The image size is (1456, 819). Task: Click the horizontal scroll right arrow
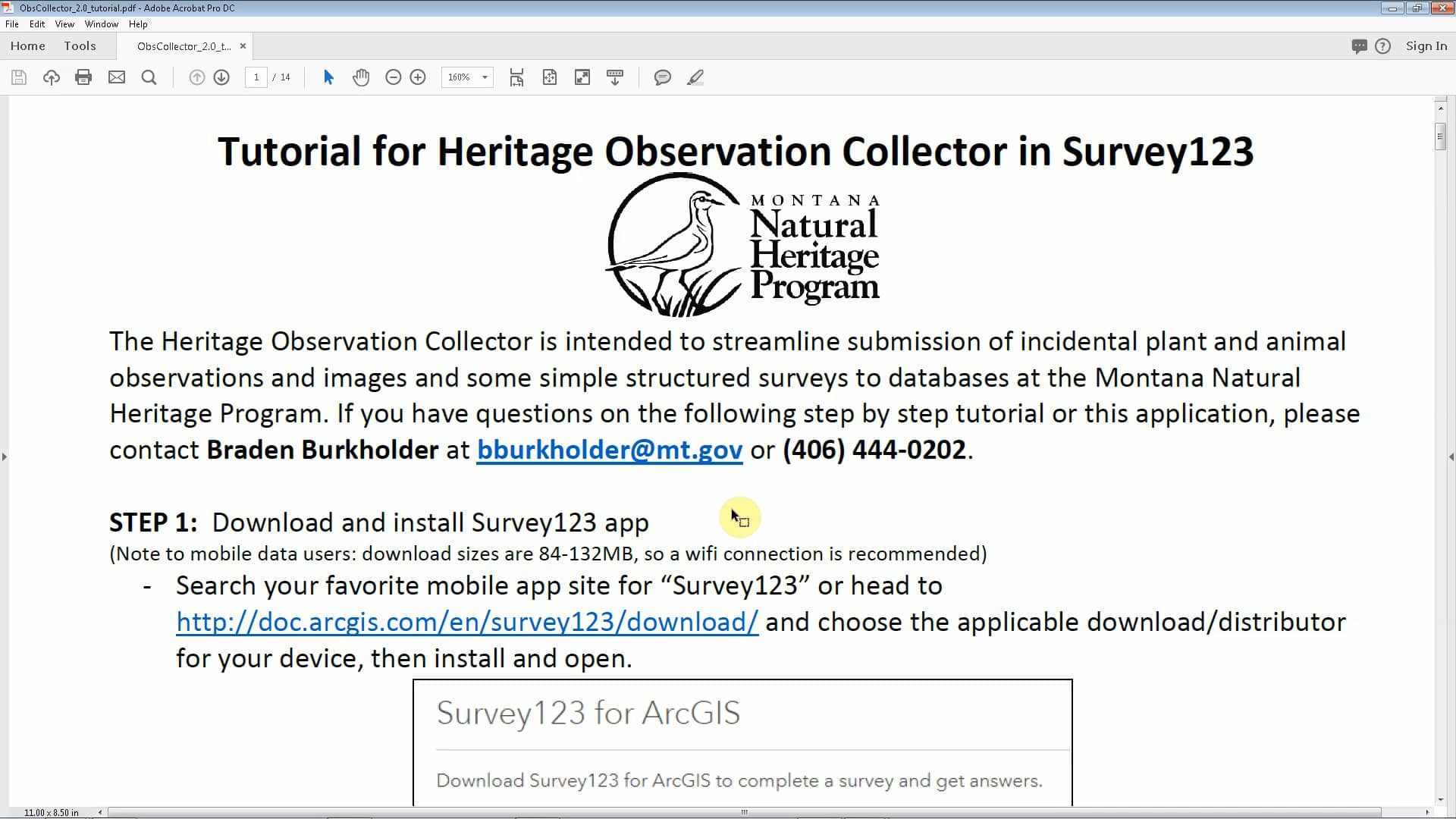tap(1427, 812)
